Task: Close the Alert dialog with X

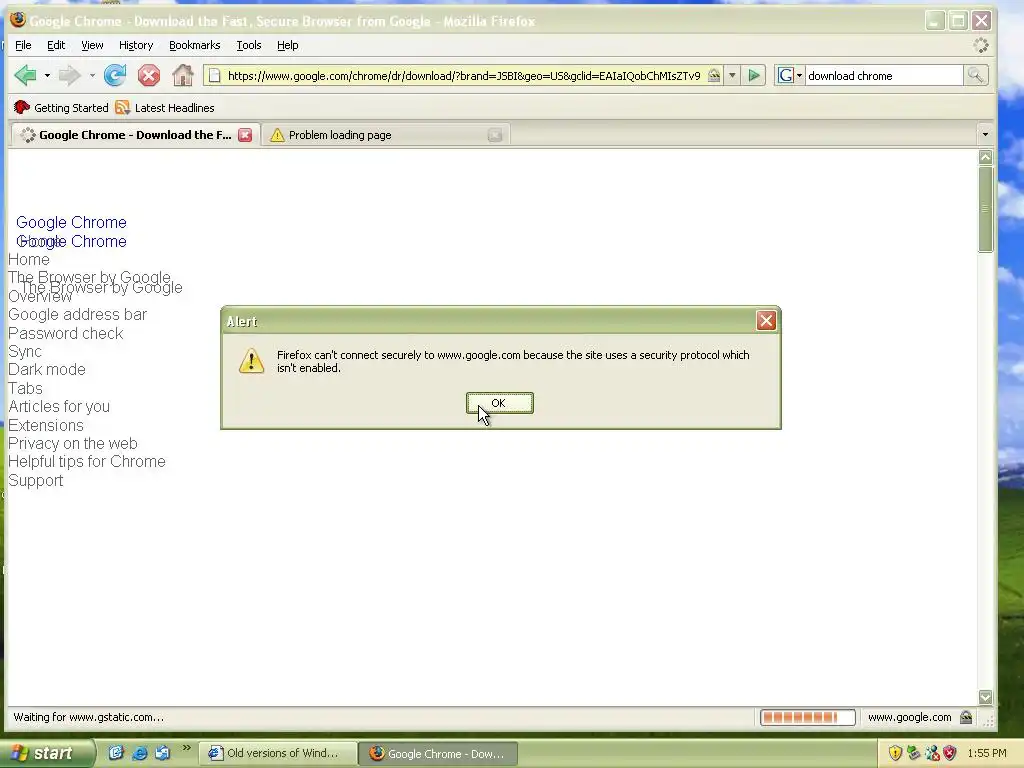Action: [766, 321]
